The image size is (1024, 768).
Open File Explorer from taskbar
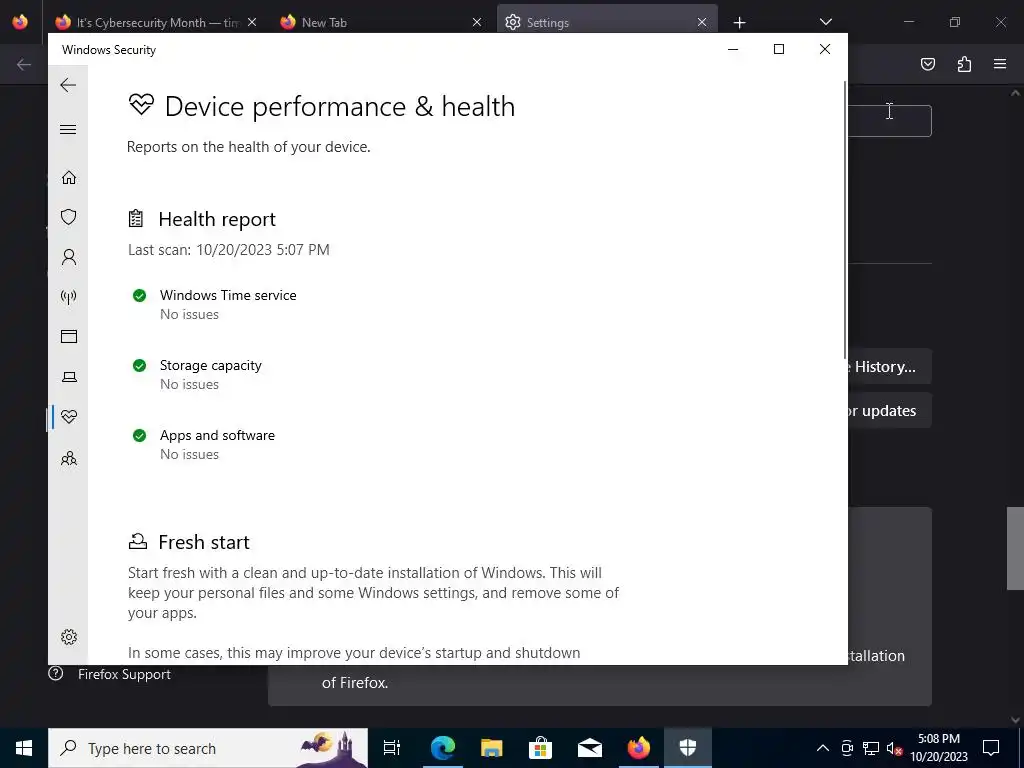coord(491,748)
